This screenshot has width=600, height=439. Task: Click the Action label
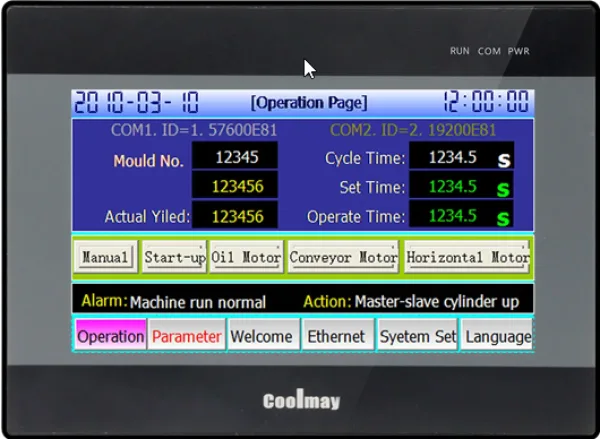[x=327, y=302]
